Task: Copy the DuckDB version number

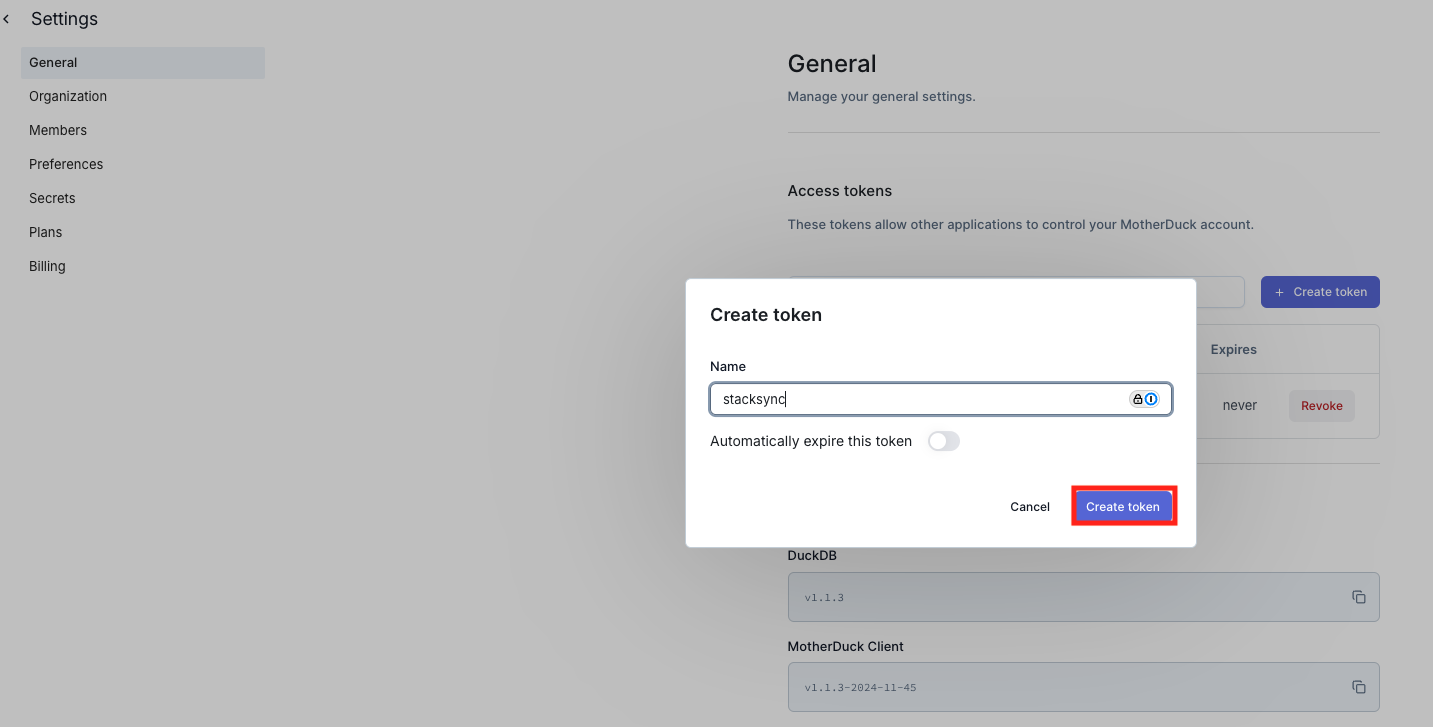Action: point(1358,597)
